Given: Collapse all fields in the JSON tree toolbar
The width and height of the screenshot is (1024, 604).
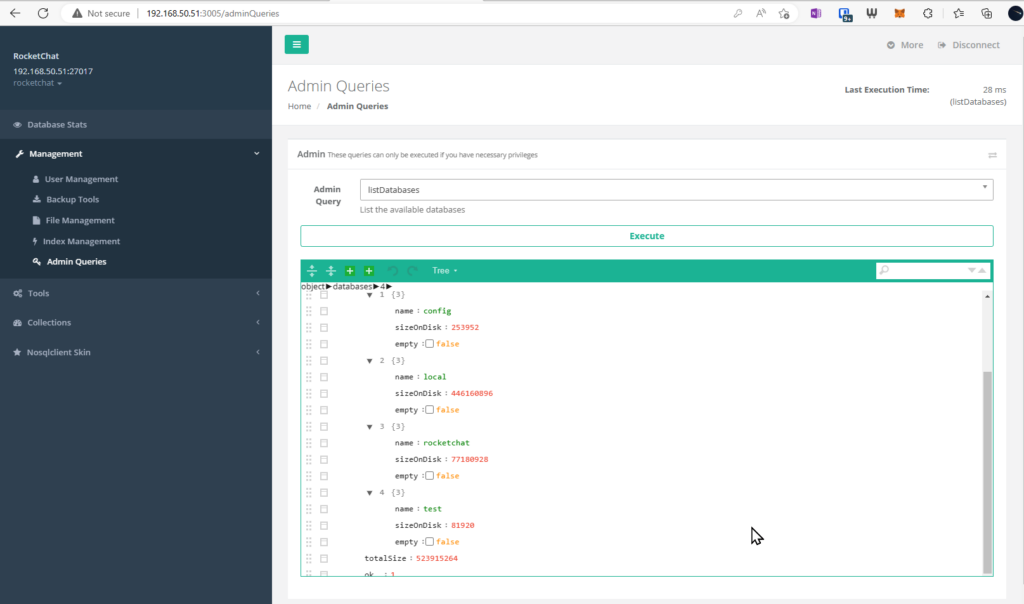Looking at the screenshot, I should click(330, 270).
